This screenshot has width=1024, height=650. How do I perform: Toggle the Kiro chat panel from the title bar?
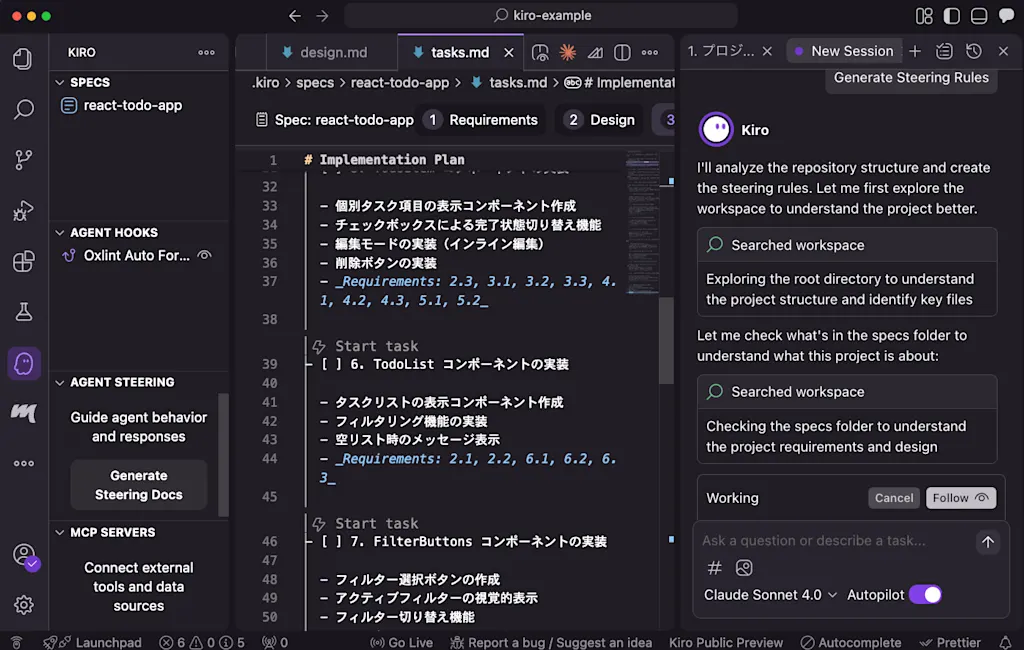click(x=1006, y=16)
